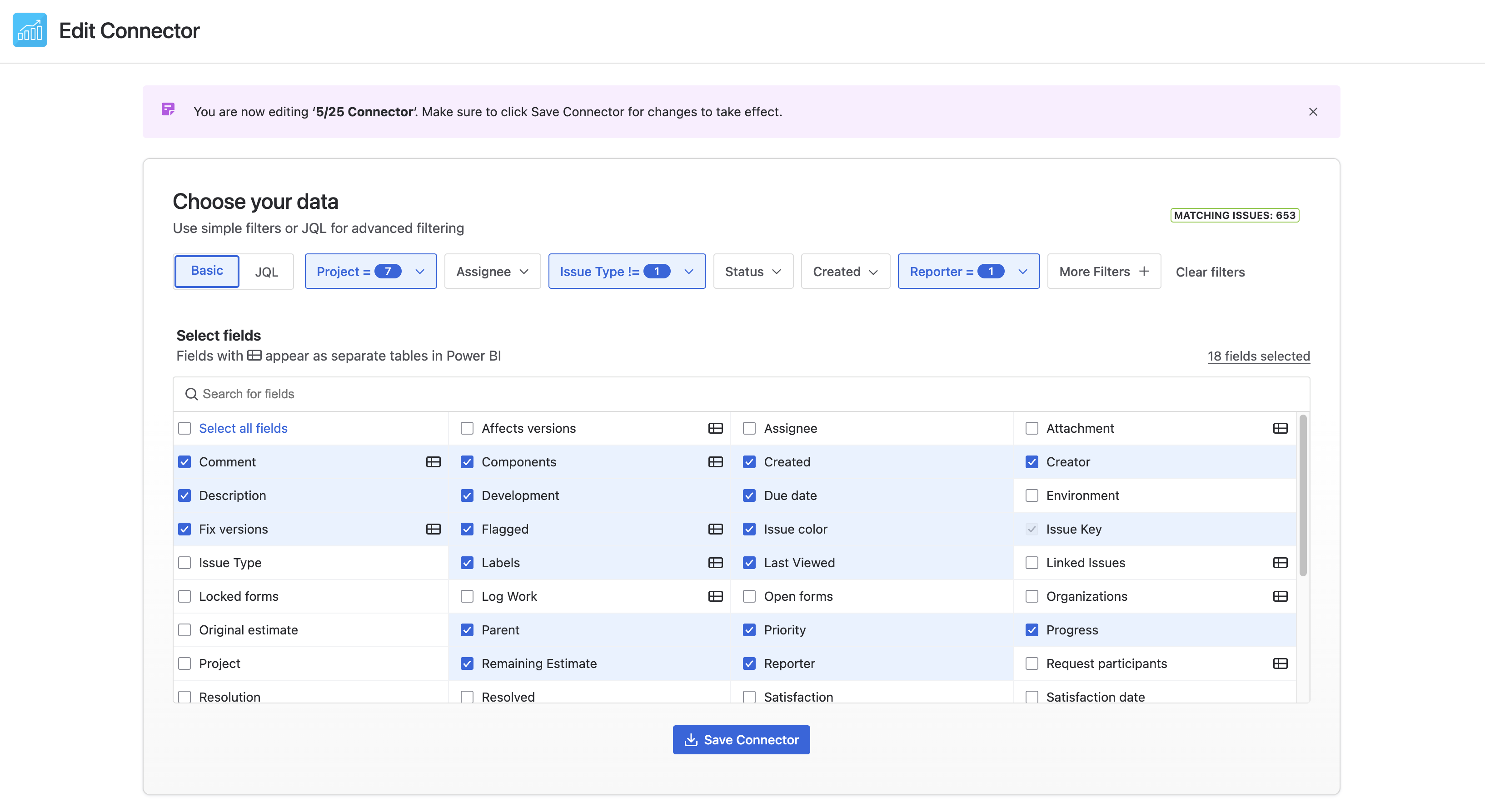The height and width of the screenshot is (812, 1485).
Task: Check the Locked forms checkbox
Action: 184,596
